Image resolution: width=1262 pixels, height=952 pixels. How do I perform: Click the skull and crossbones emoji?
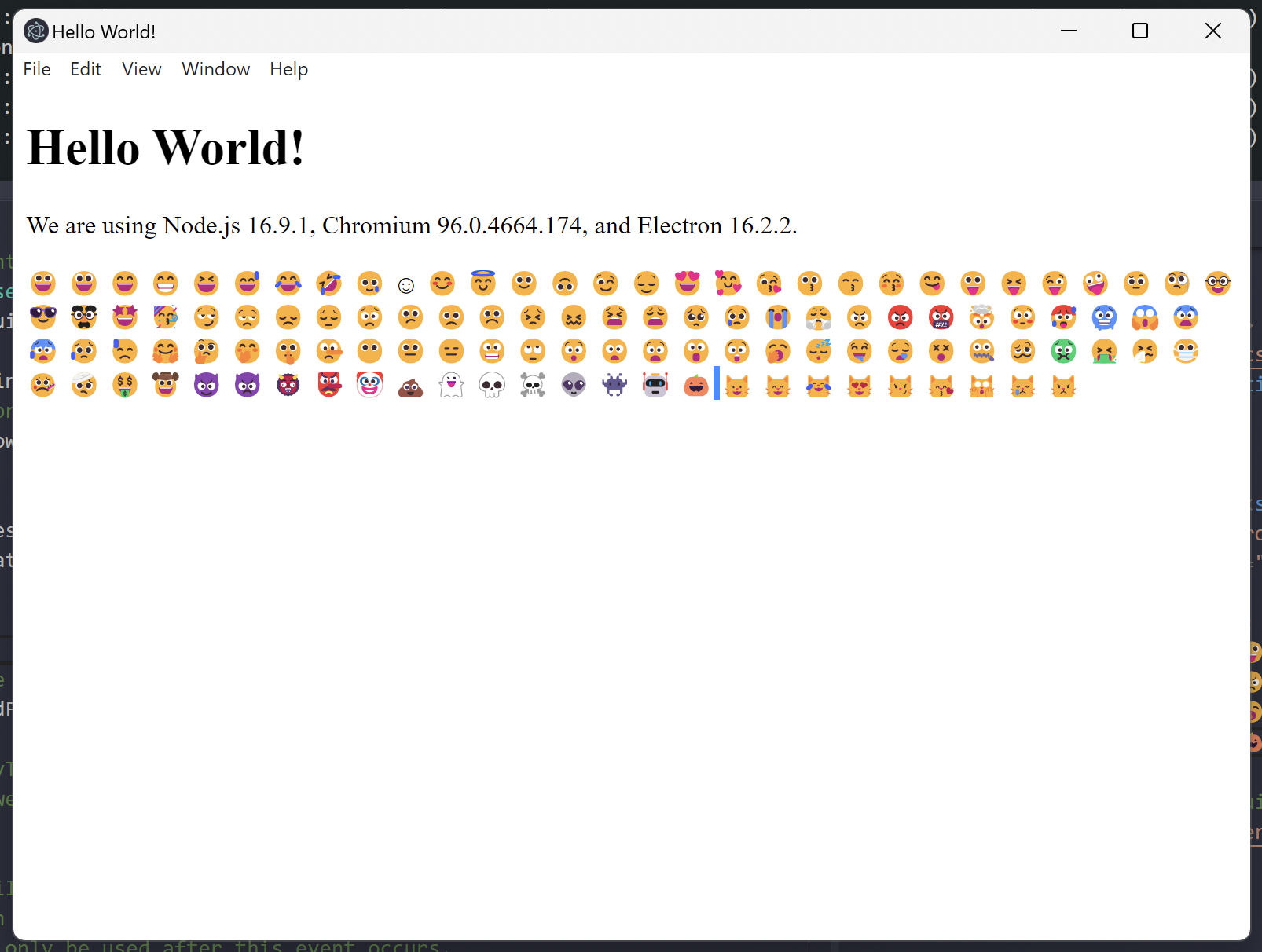[533, 386]
